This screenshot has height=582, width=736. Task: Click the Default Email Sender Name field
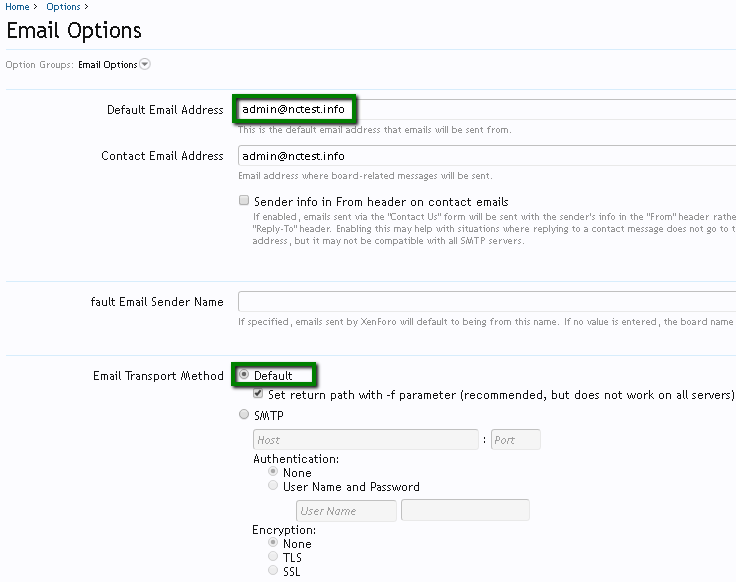(x=487, y=301)
